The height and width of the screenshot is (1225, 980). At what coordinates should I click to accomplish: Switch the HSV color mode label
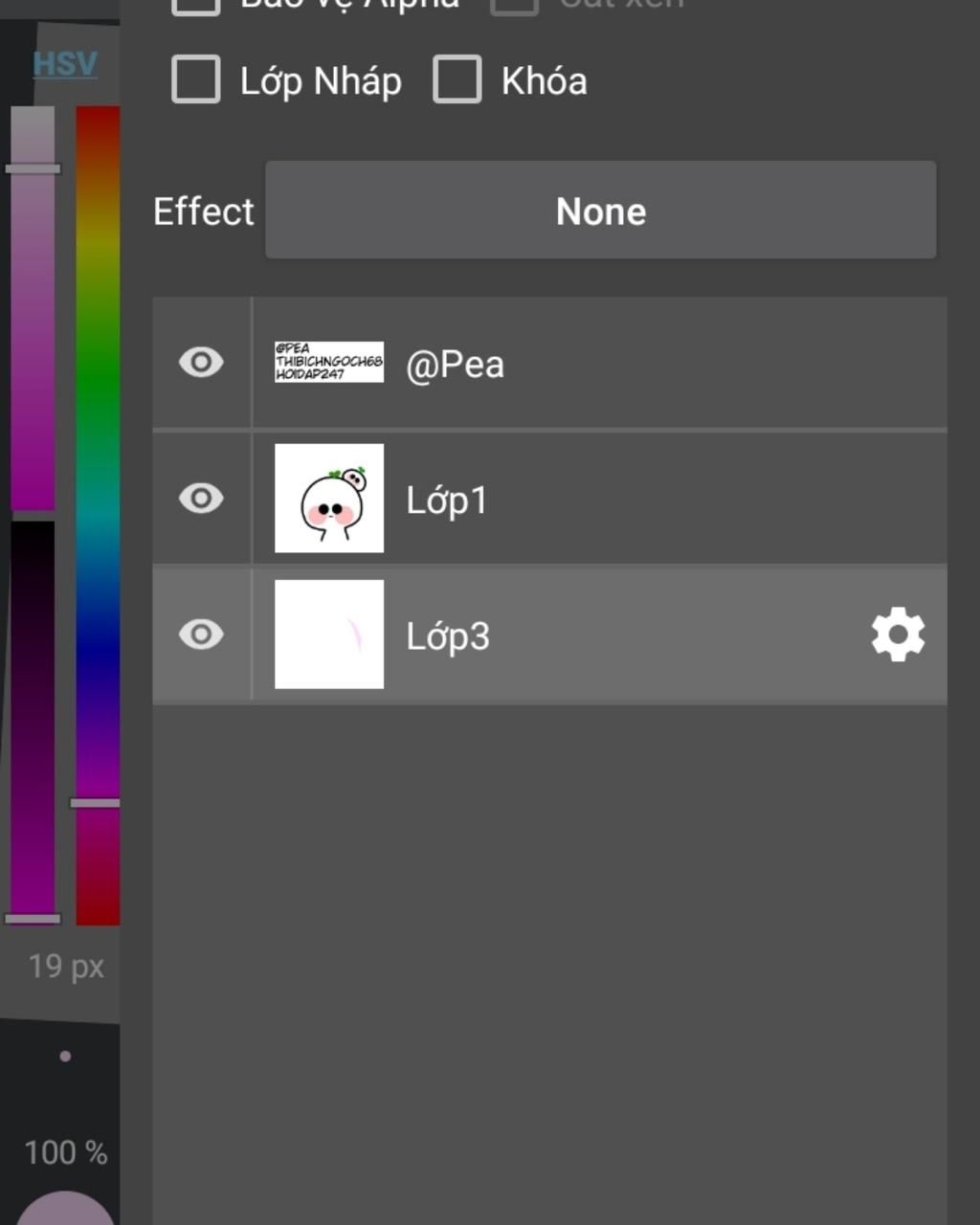click(65, 64)
